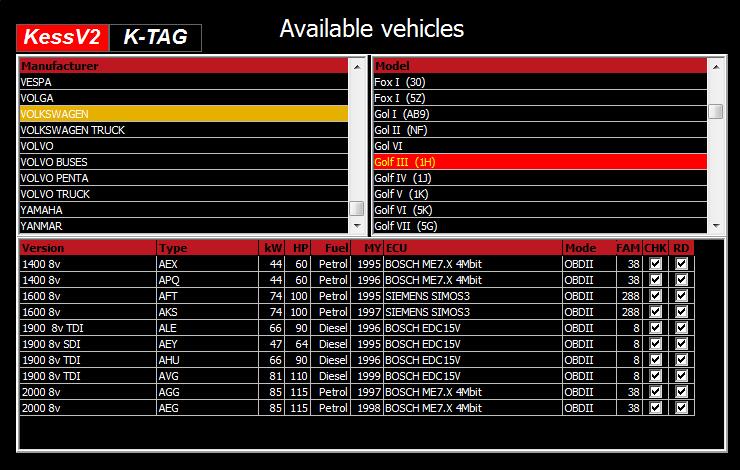This screenshot has height=470, width=740.
Task: Select VOLVO in the manufacturer list
Action: (184, 146)
